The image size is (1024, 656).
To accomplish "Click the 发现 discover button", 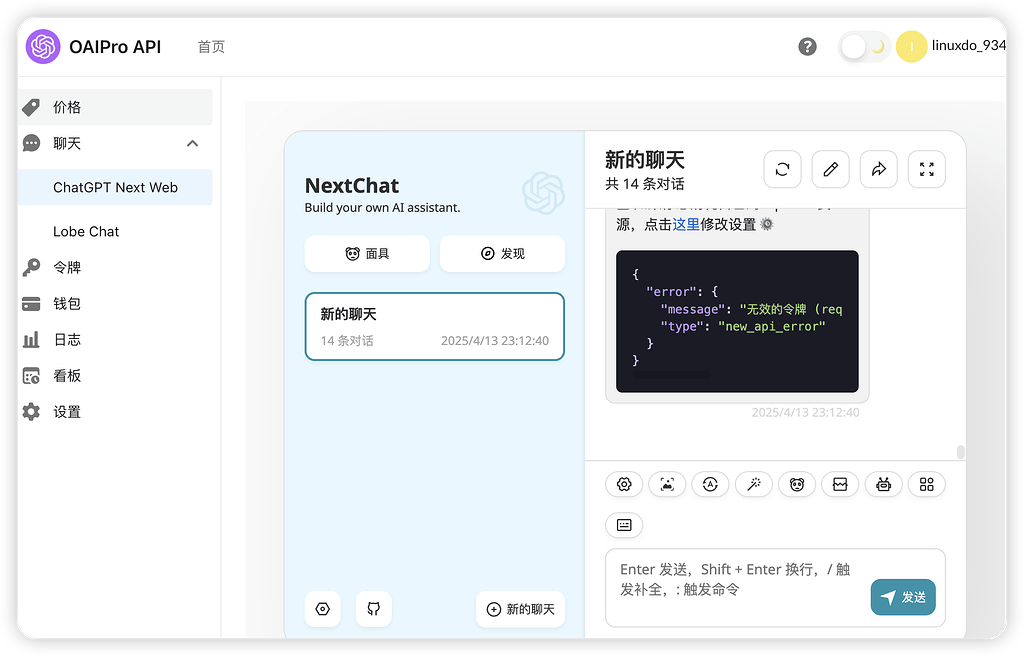I will pyautogui.click(x=502, y=254).
